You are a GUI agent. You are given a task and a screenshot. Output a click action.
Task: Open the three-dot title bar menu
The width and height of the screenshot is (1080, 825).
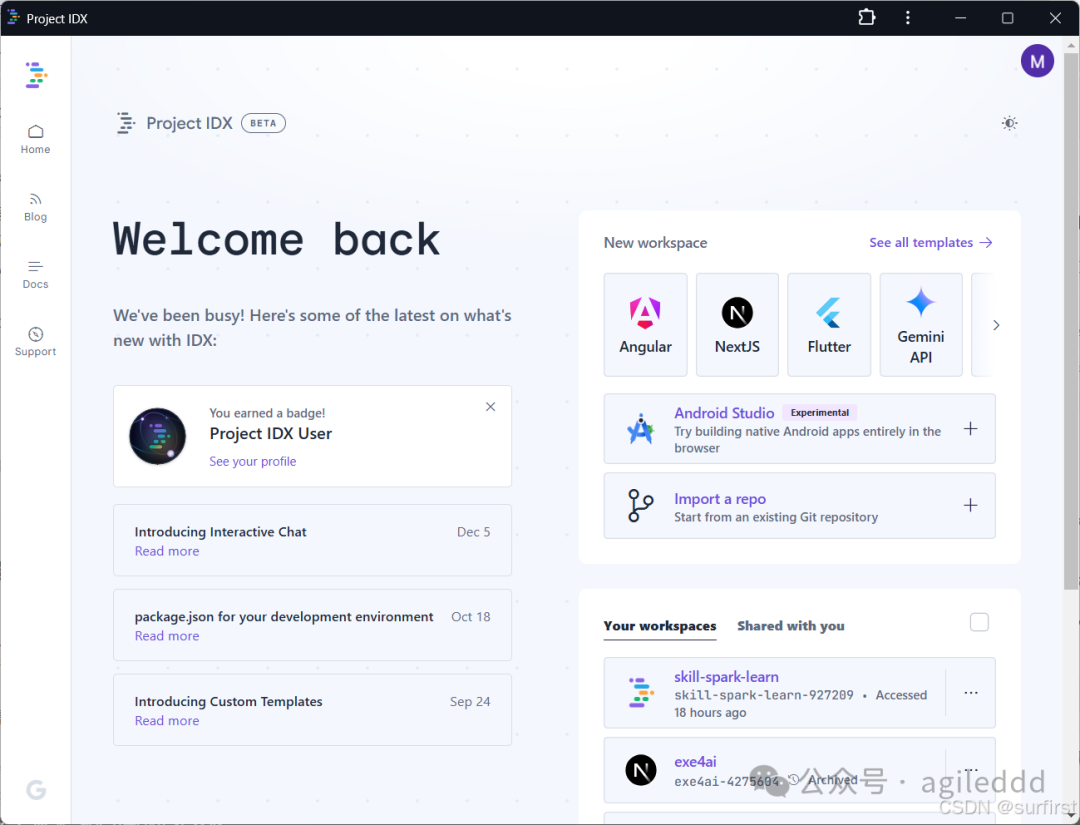pyautogui.click(x=908, y=17)
